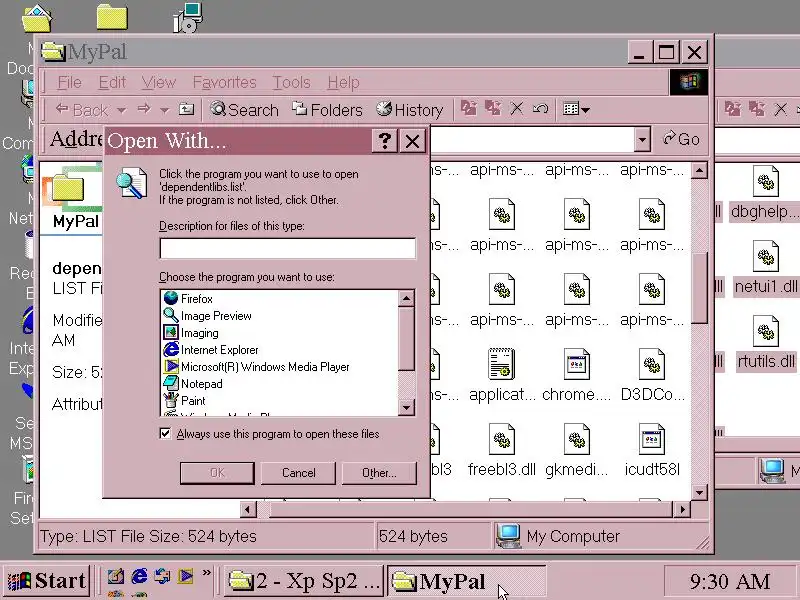
Task: Toggle Always use this program checkbox
Action: (x=165, y=434)
